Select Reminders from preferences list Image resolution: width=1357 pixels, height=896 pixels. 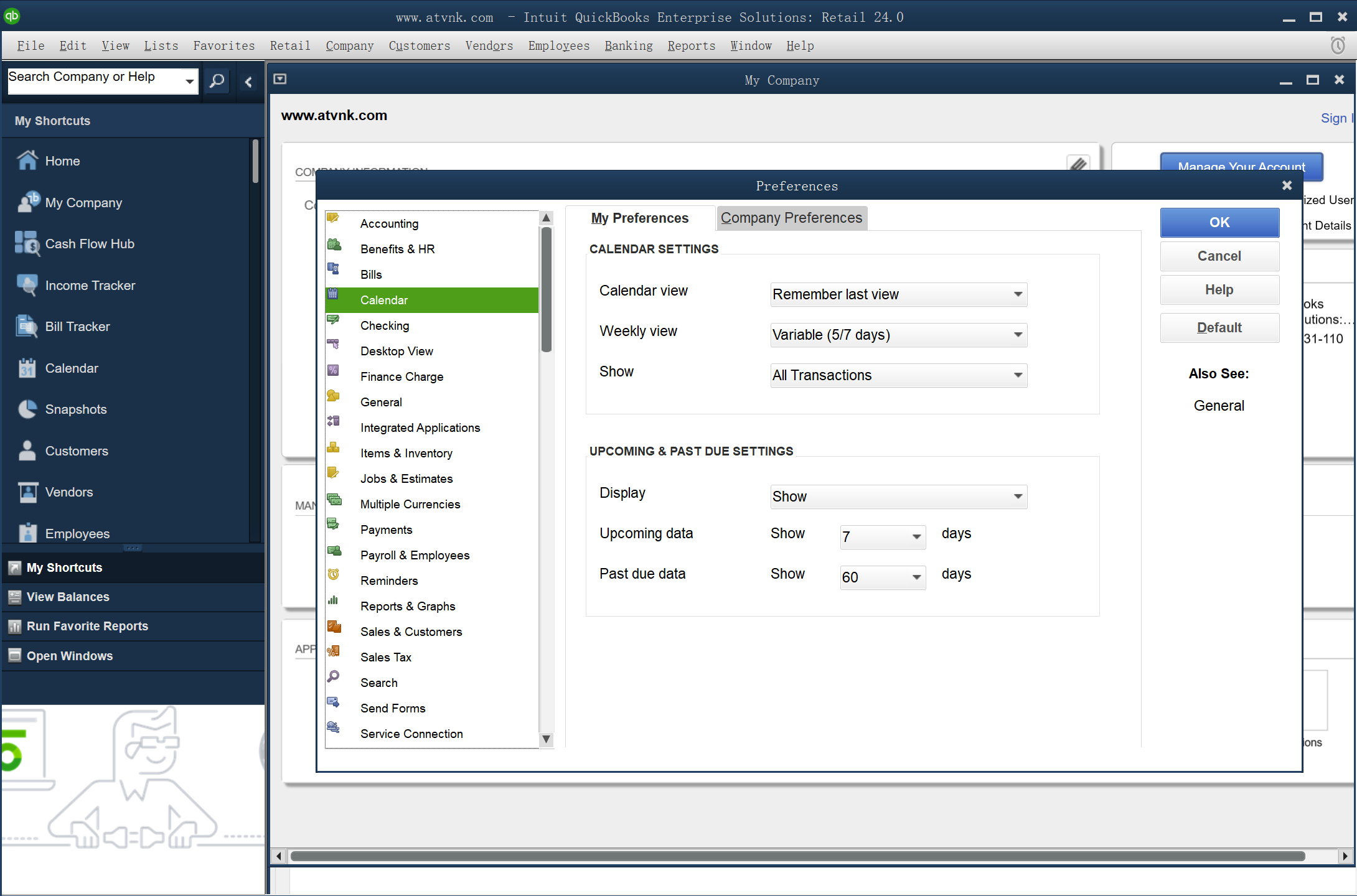390,580
